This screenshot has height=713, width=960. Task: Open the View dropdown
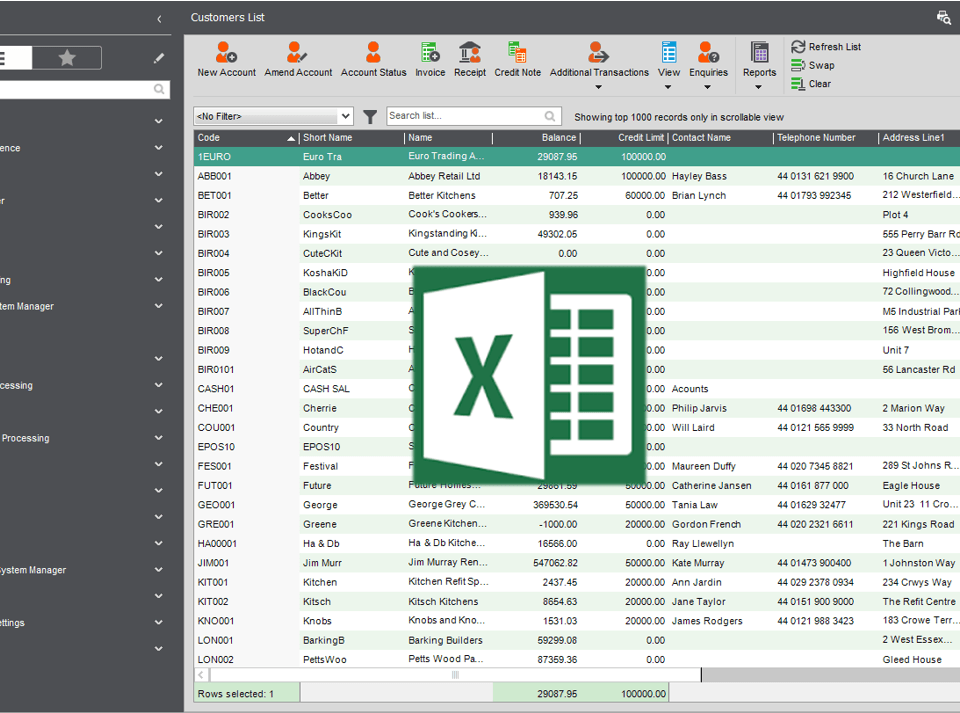click(669, 65)
